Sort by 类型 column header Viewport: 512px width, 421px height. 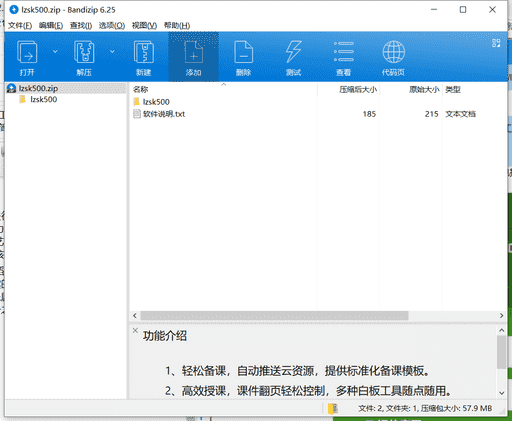point(453,89)
